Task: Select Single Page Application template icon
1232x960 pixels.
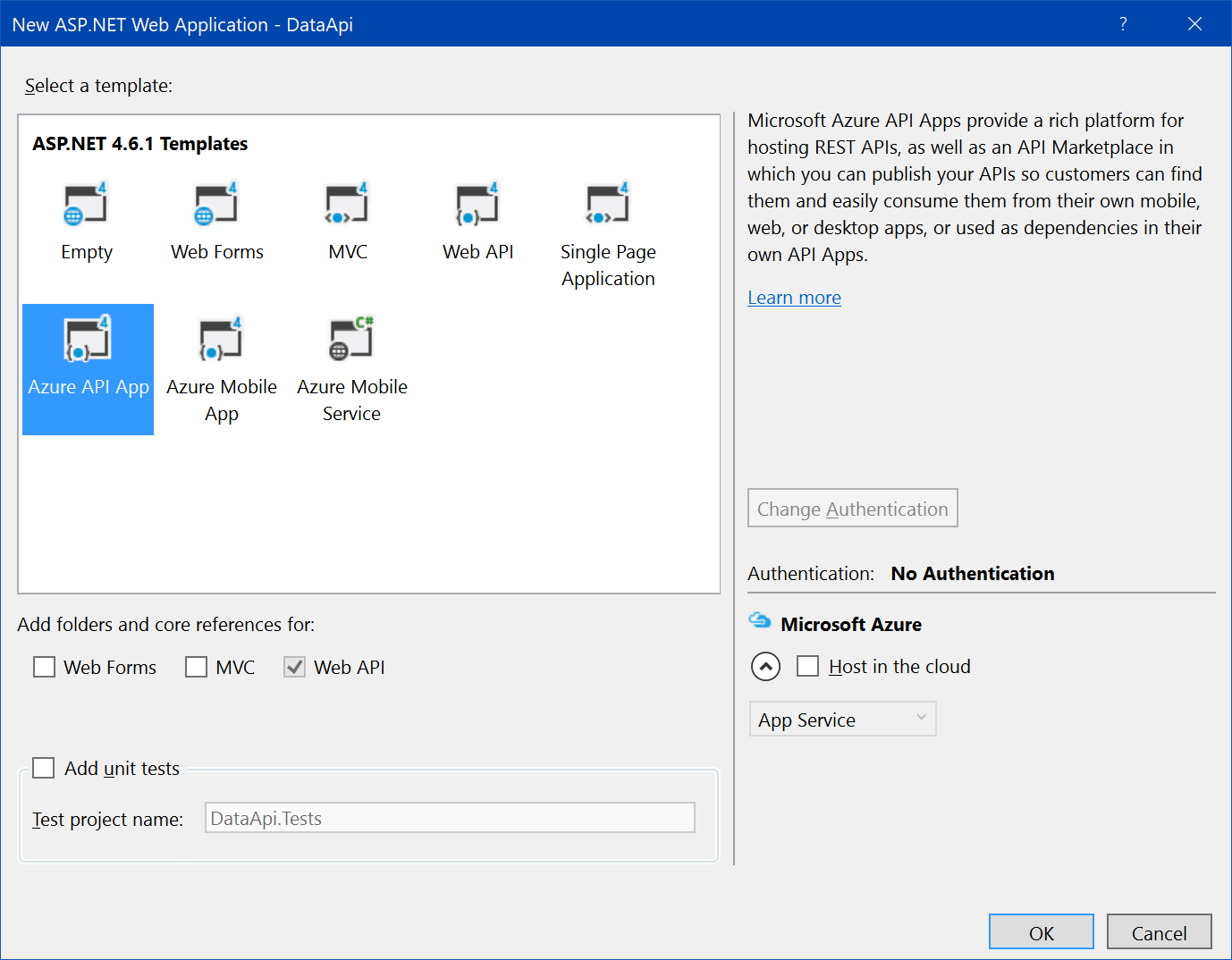Action: tap(608, 205)
